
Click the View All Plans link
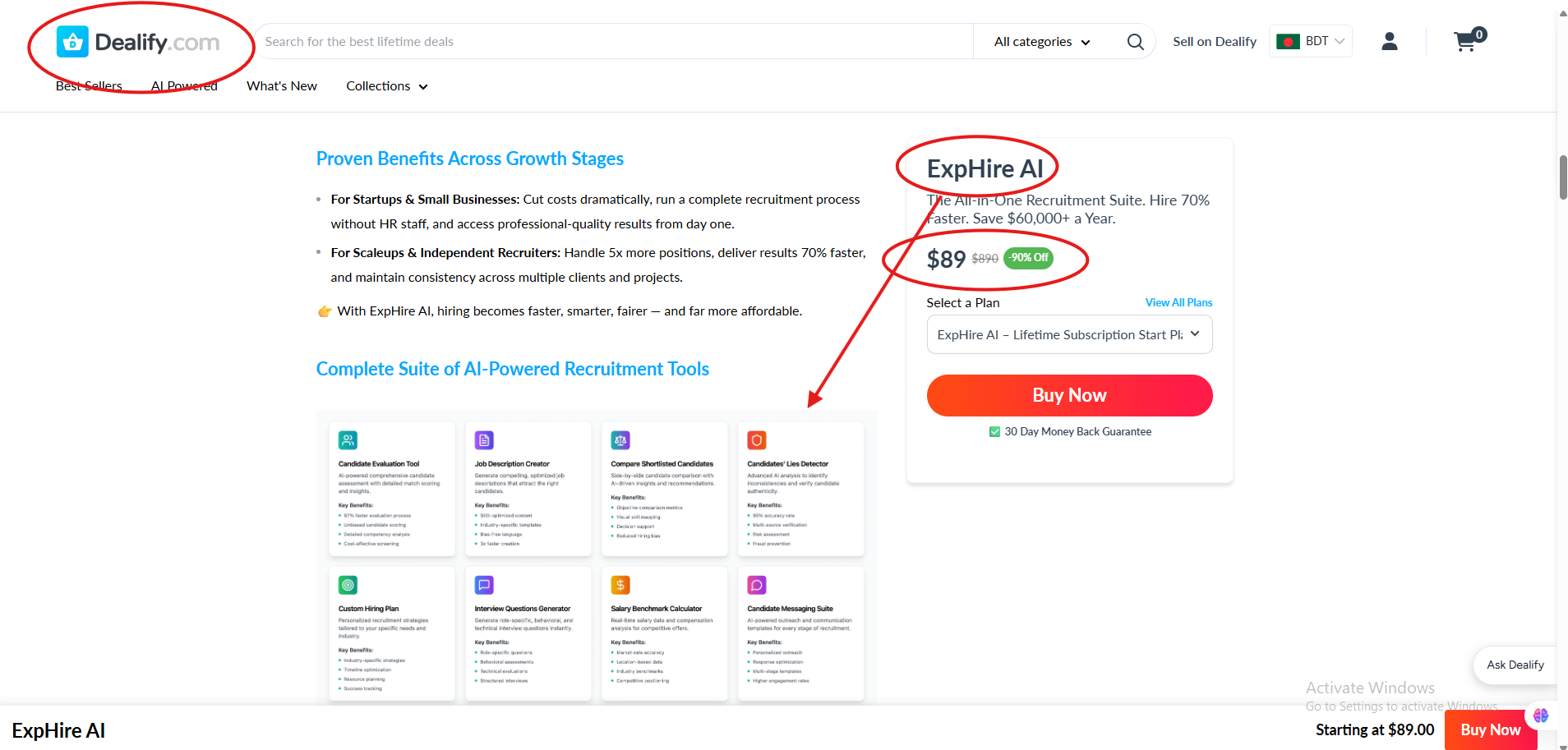(1178, 302)
